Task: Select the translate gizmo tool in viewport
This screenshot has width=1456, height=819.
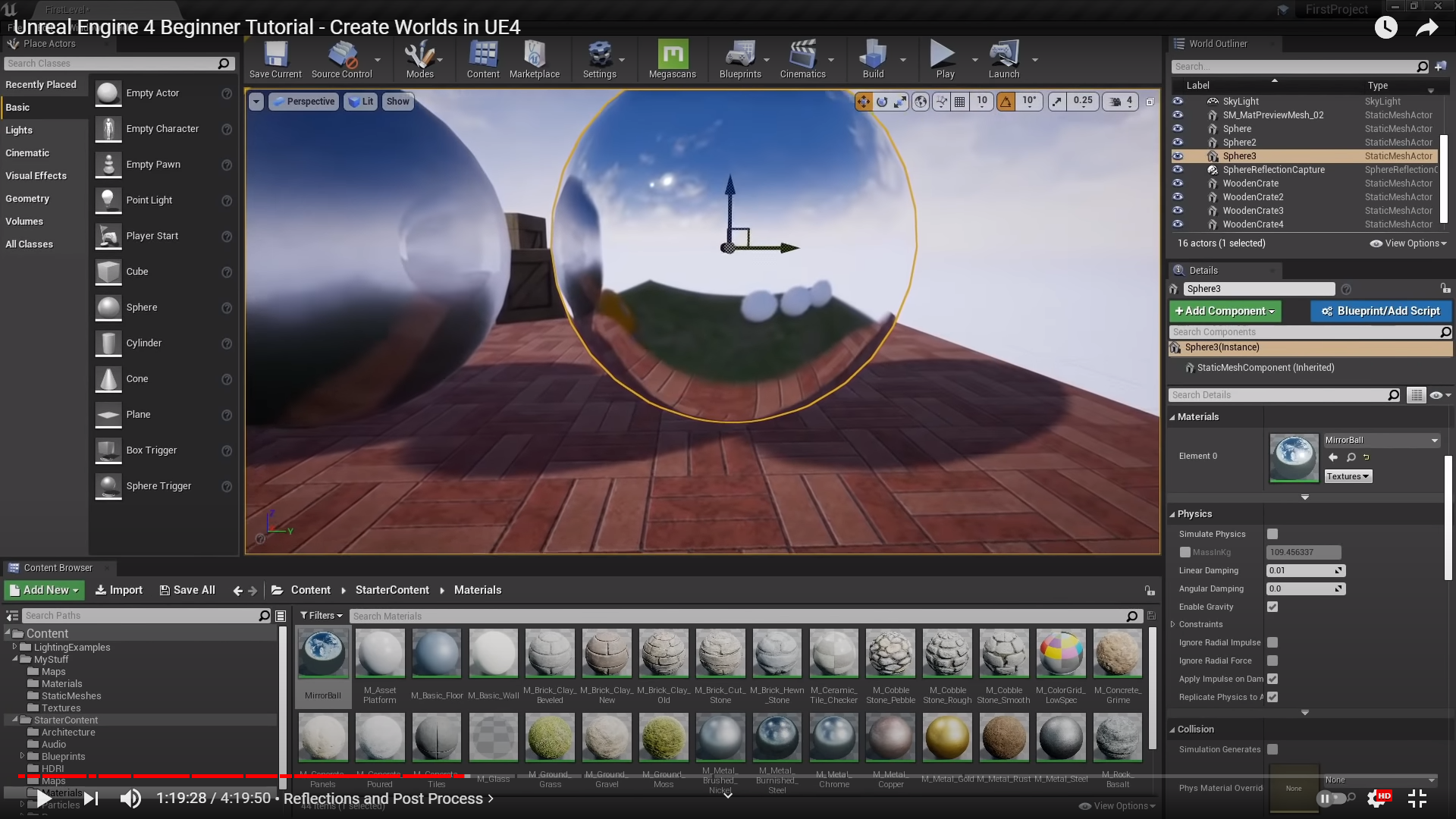Action: [x=864, y=102]
